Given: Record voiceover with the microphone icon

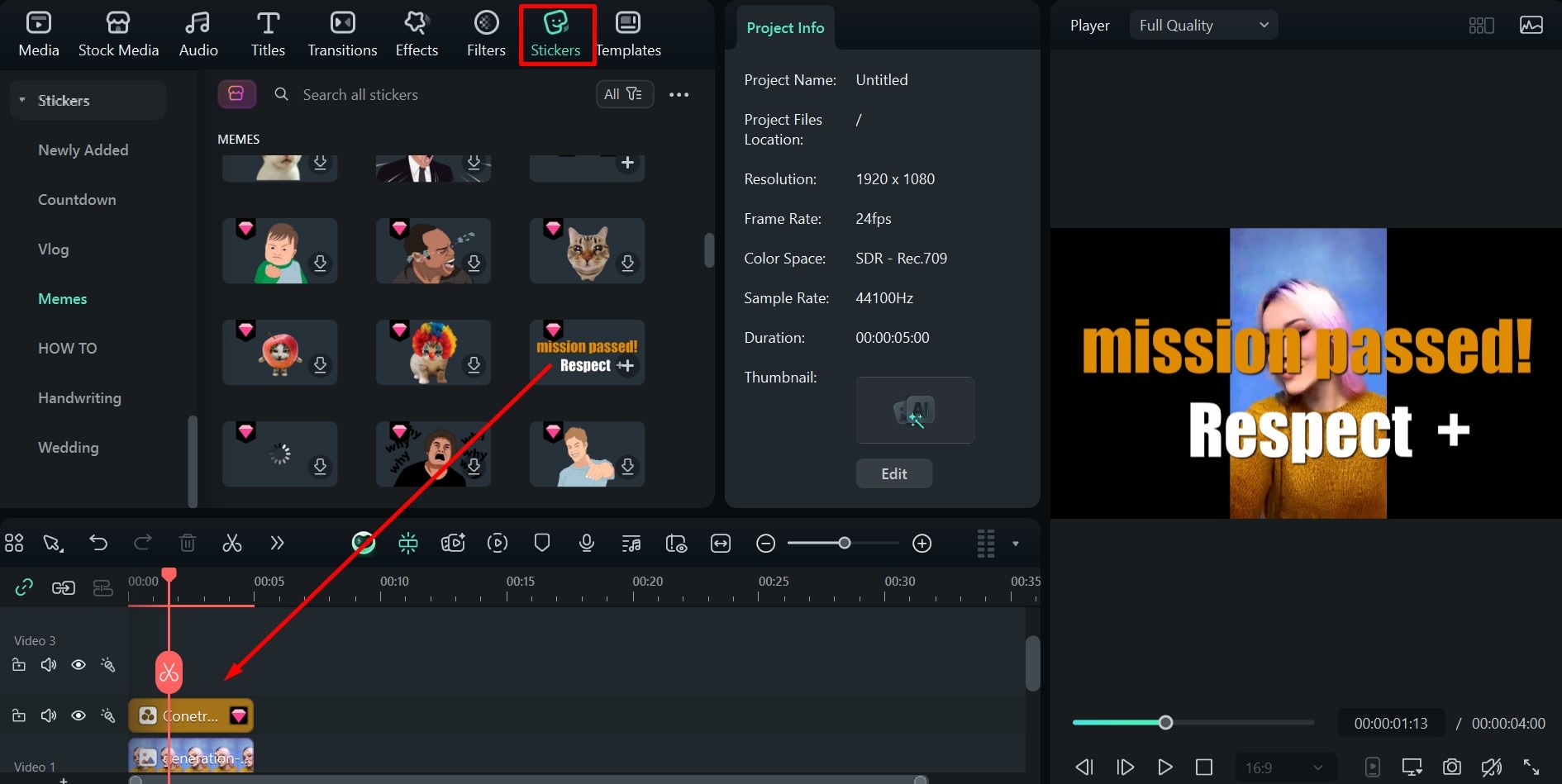Looking at the screenshot, I should click(587, 543).
